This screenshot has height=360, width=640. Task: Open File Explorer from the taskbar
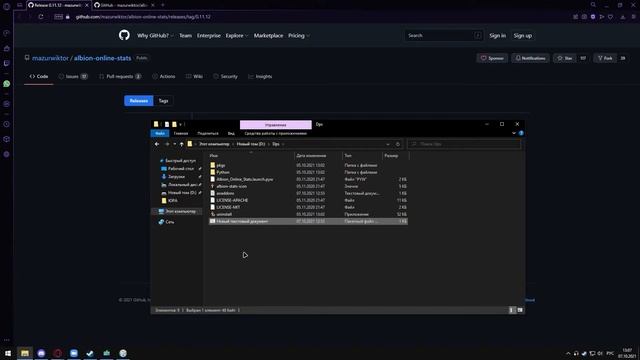[x=25, y=353]
